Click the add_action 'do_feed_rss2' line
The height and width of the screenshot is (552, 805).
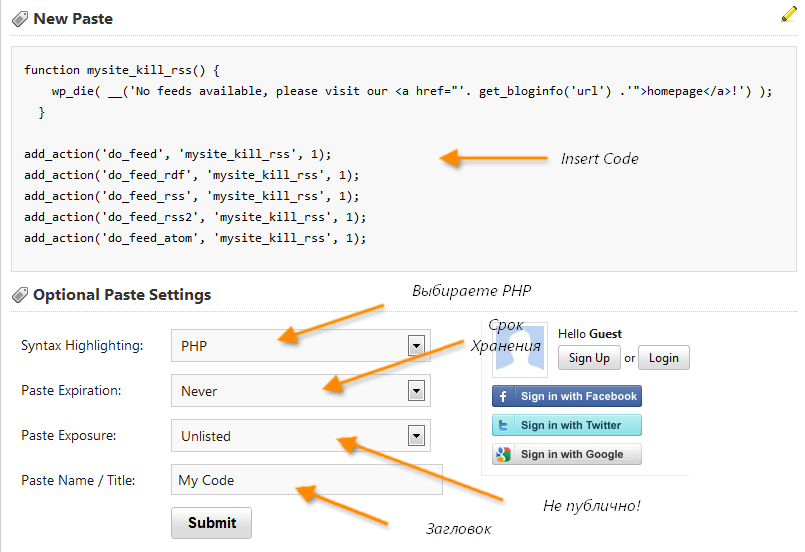[195, 218]
